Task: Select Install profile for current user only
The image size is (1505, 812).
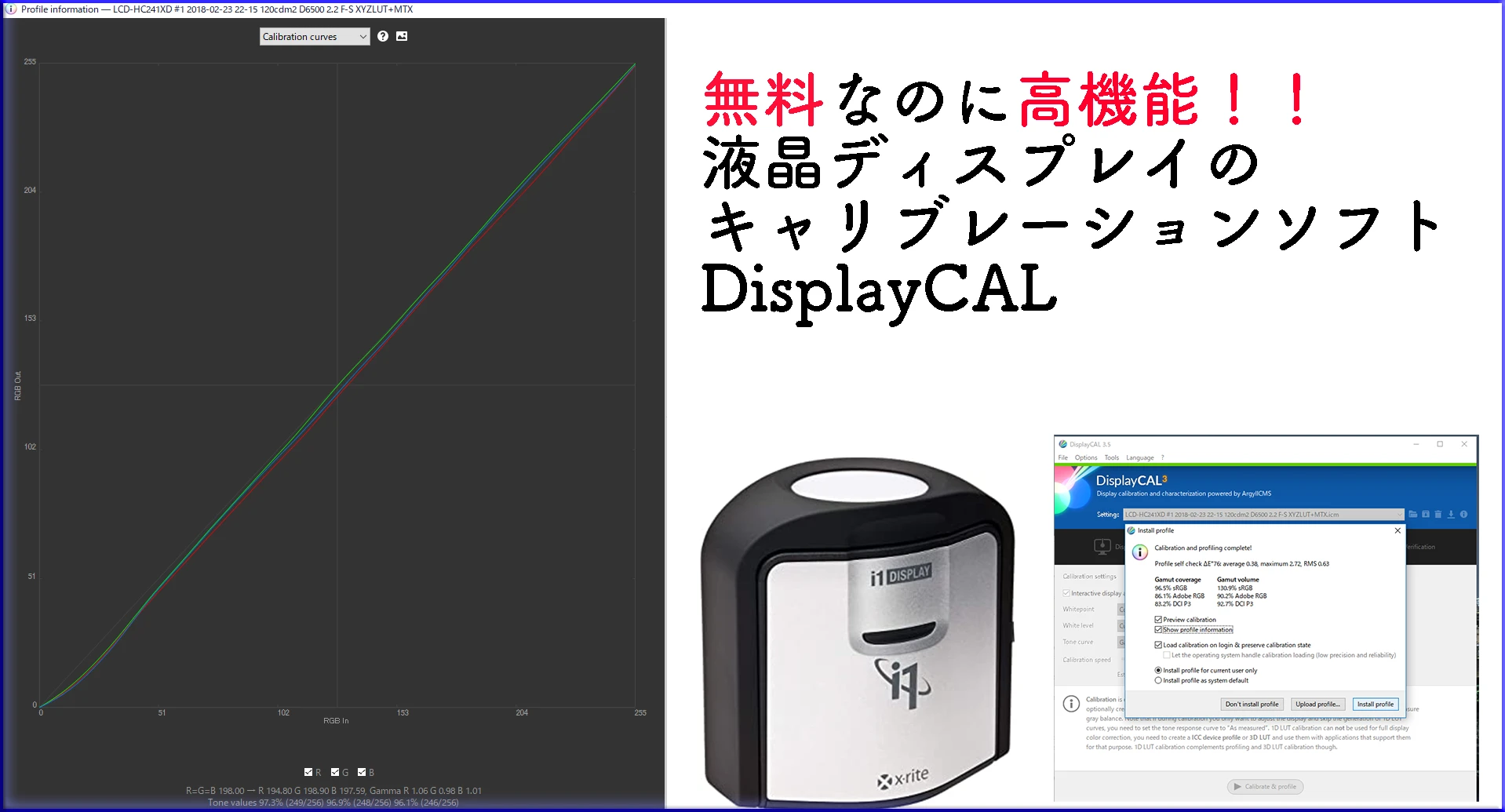Action: click(x=1158, y=671)
